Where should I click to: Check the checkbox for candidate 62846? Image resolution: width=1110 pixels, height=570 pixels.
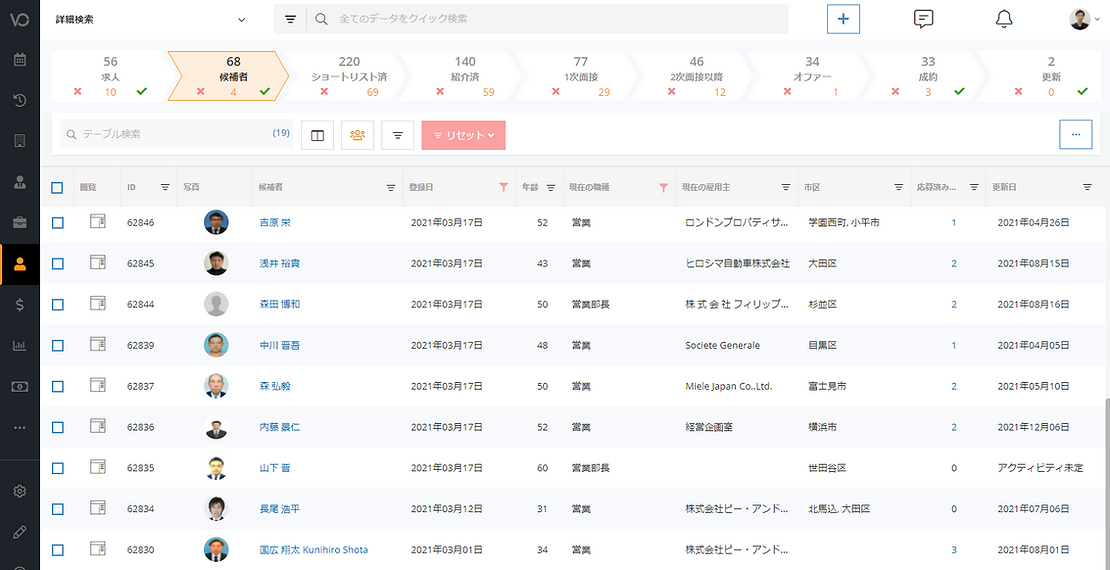(x=58, y=223)
